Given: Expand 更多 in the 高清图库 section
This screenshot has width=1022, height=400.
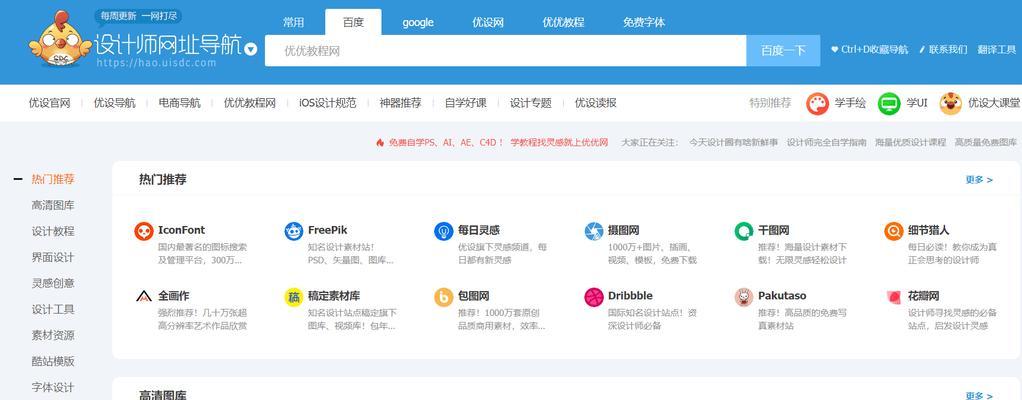Looking at the screenshot, I should [979, 395].
